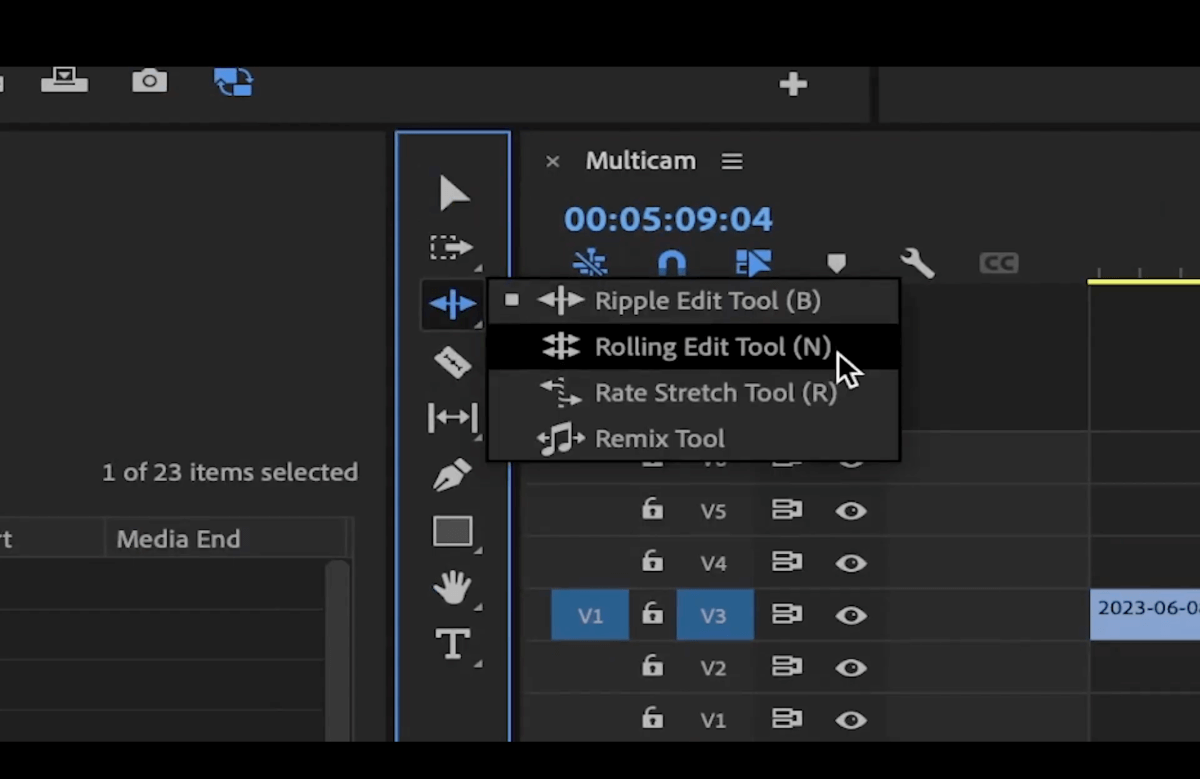This screenshot has height=779, width=1200.
Task: Toggle lock on track V5
Action: (652, 510)
